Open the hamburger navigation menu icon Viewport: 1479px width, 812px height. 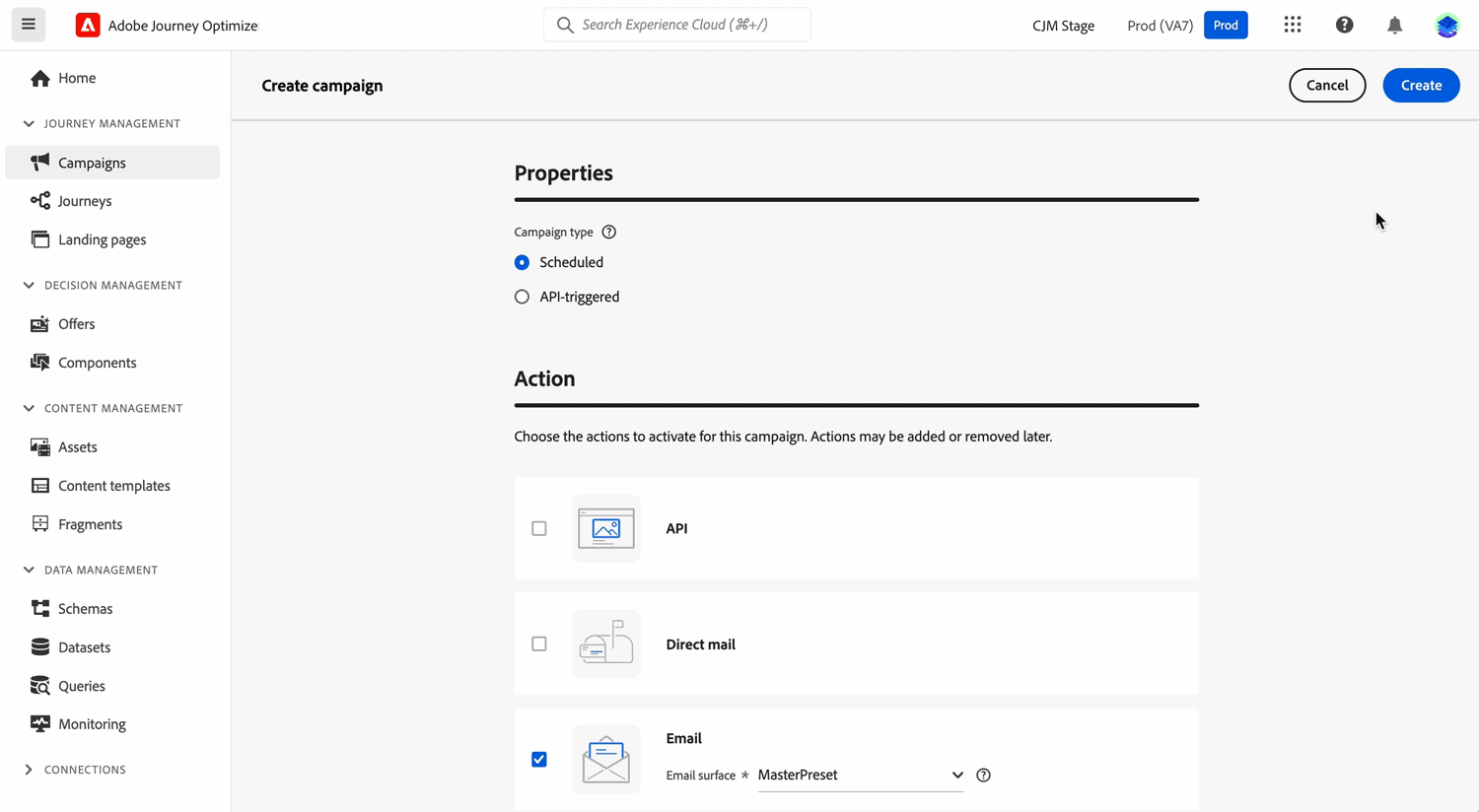[x=29, y=25]
